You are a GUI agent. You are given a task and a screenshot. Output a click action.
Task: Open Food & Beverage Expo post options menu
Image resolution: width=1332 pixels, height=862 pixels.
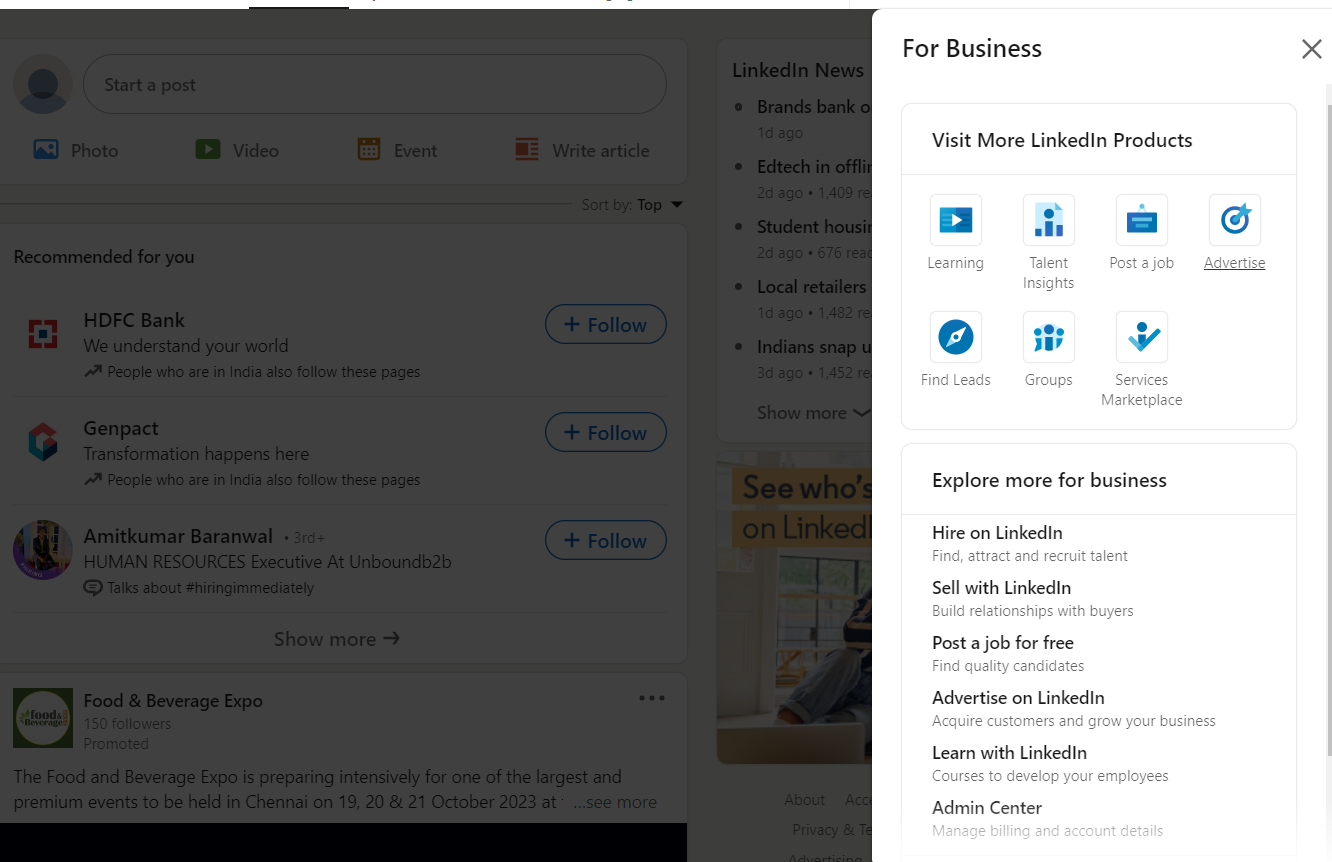pyautogui.click(x=651, y=699)
